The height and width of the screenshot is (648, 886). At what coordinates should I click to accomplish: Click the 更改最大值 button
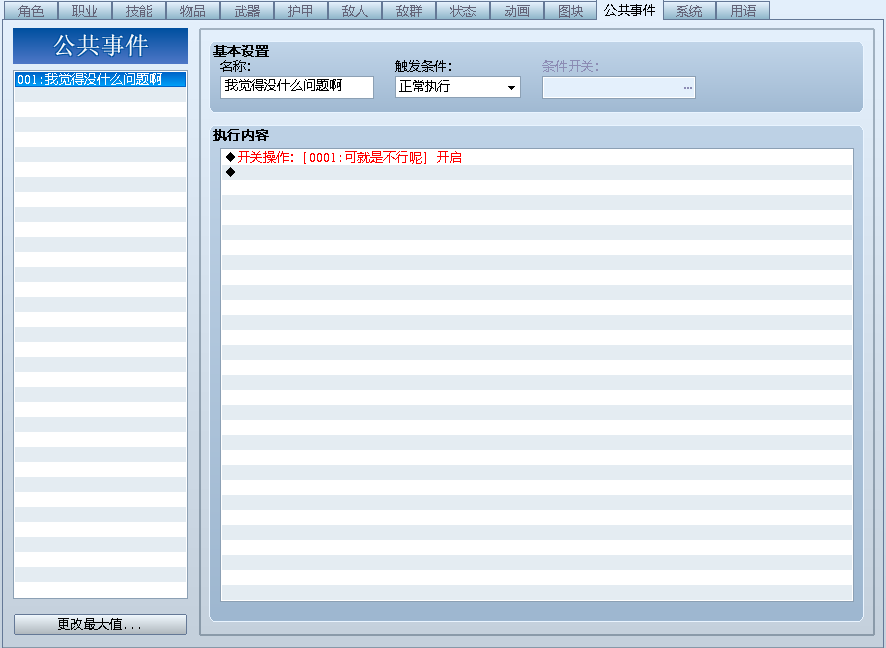(101, 624)
